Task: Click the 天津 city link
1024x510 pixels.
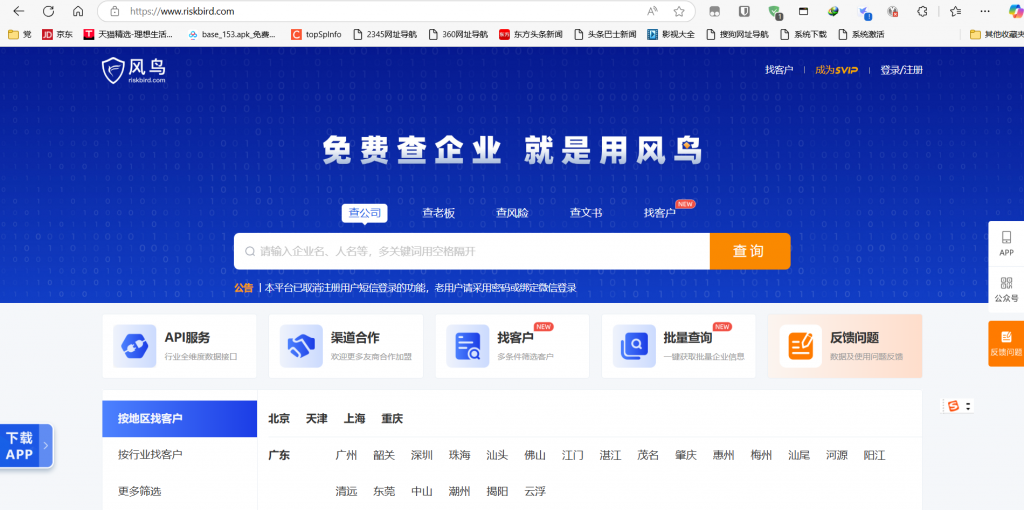Action: pos(317,419)
